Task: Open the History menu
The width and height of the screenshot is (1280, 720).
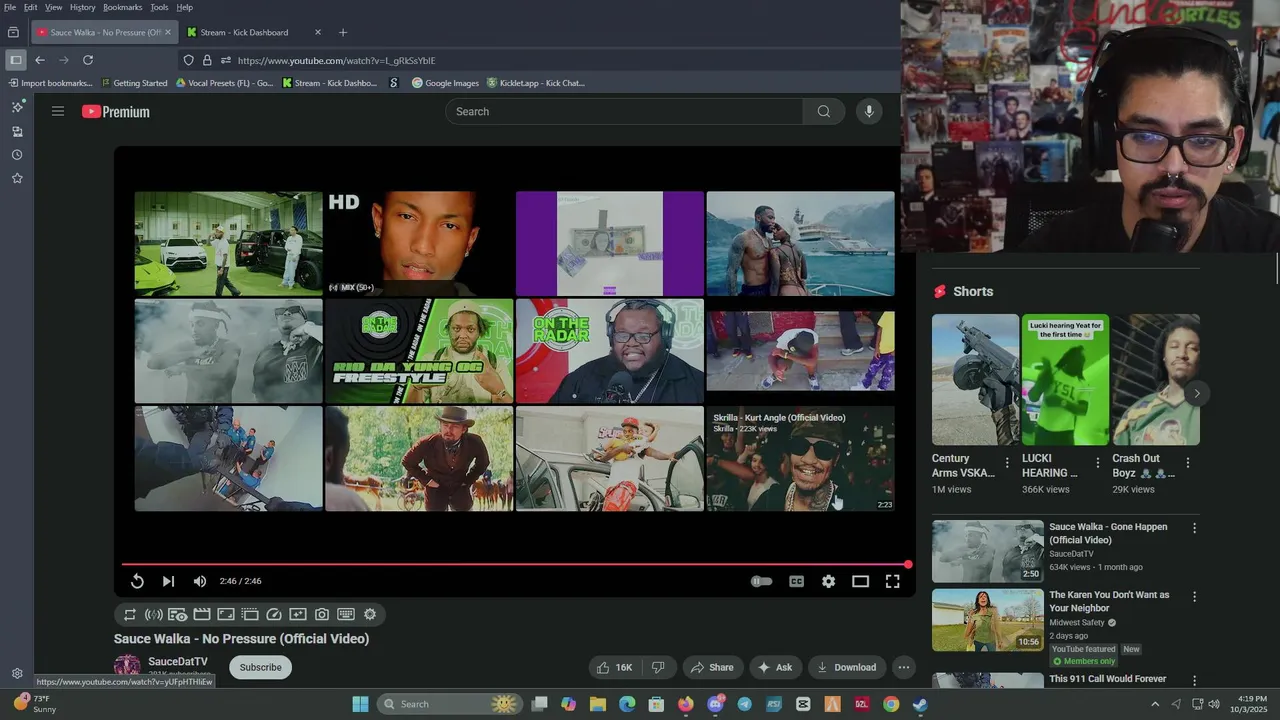Action: [x=83, y=7]
